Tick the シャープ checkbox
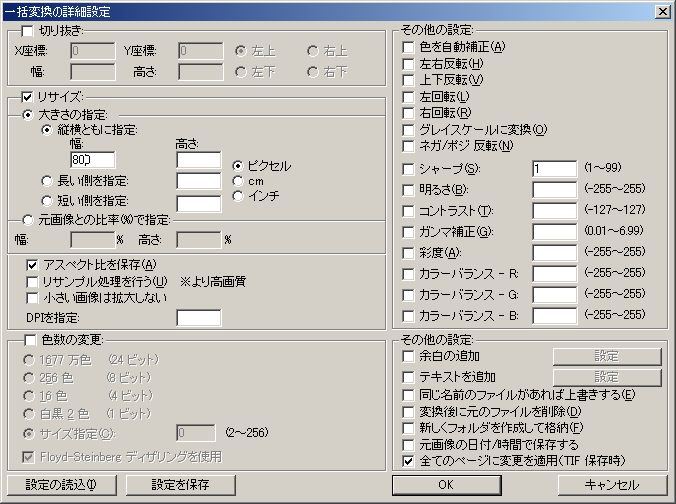The width and height of the screenshot is (676, 504). click(x=408, y=168)
